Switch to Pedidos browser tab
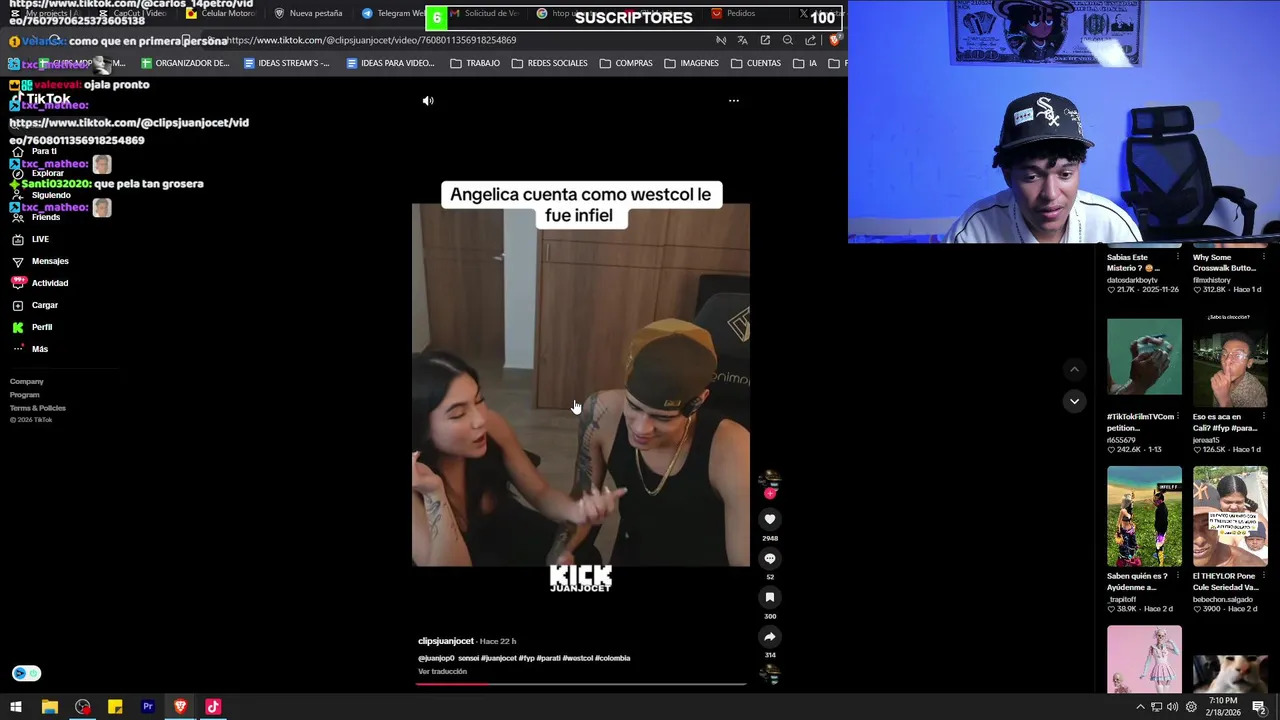Image resolution: width=1280 pixels, height=720 pixels. [x=734, y=13]
